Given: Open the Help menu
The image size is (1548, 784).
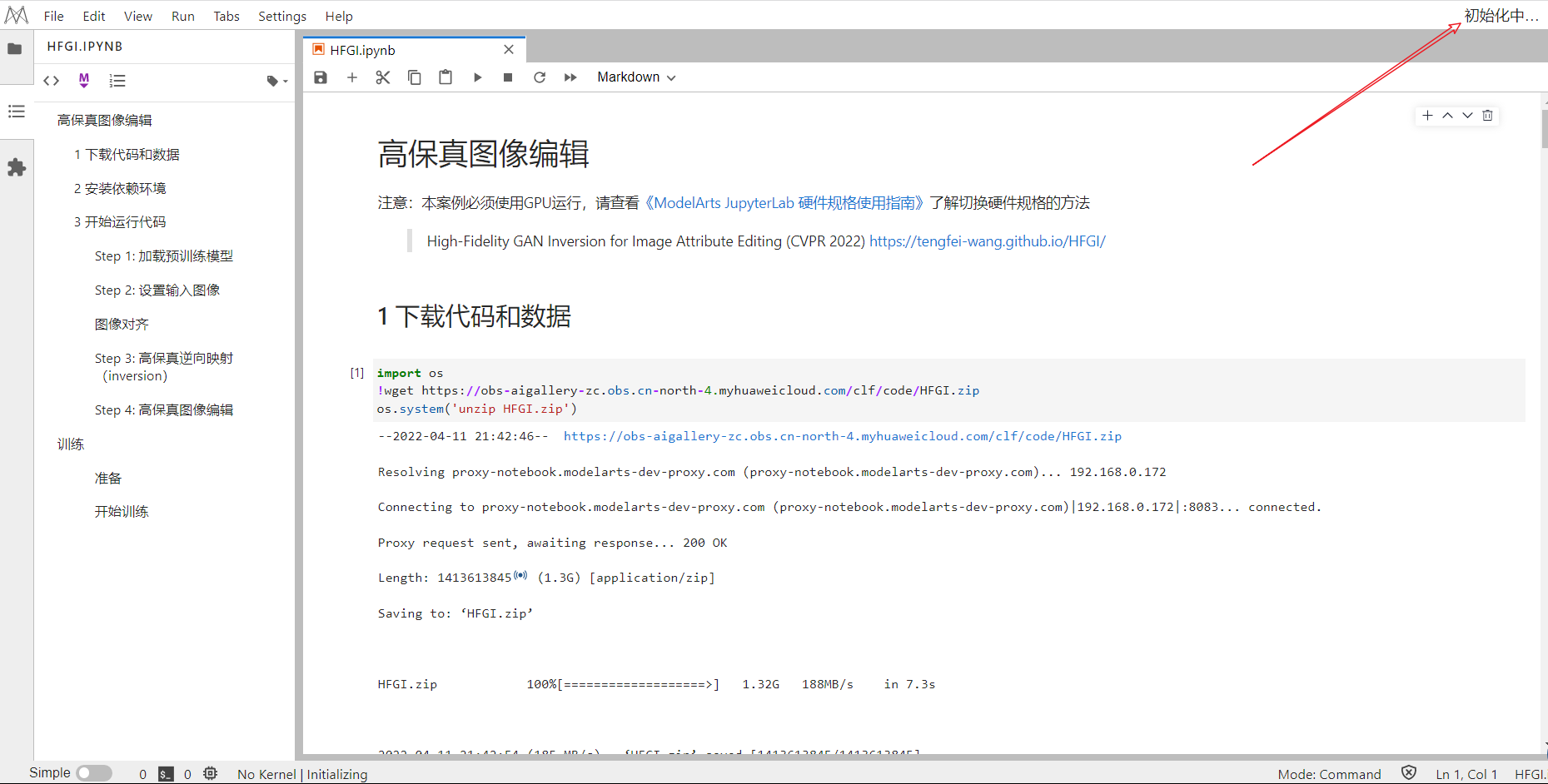Looking at the screenshot, I should click(339, 16).
